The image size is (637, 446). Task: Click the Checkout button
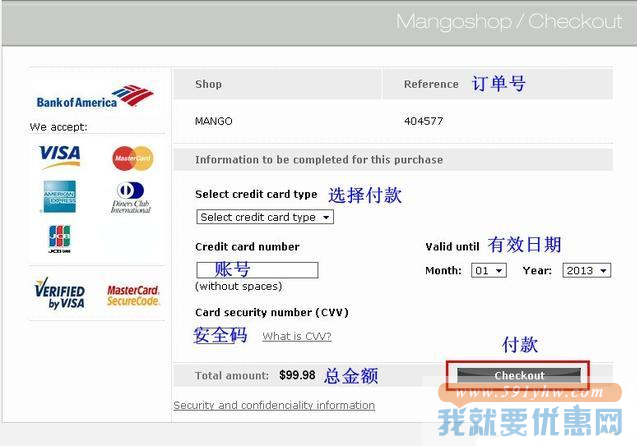pyautogui.click(x=519, y=375)
